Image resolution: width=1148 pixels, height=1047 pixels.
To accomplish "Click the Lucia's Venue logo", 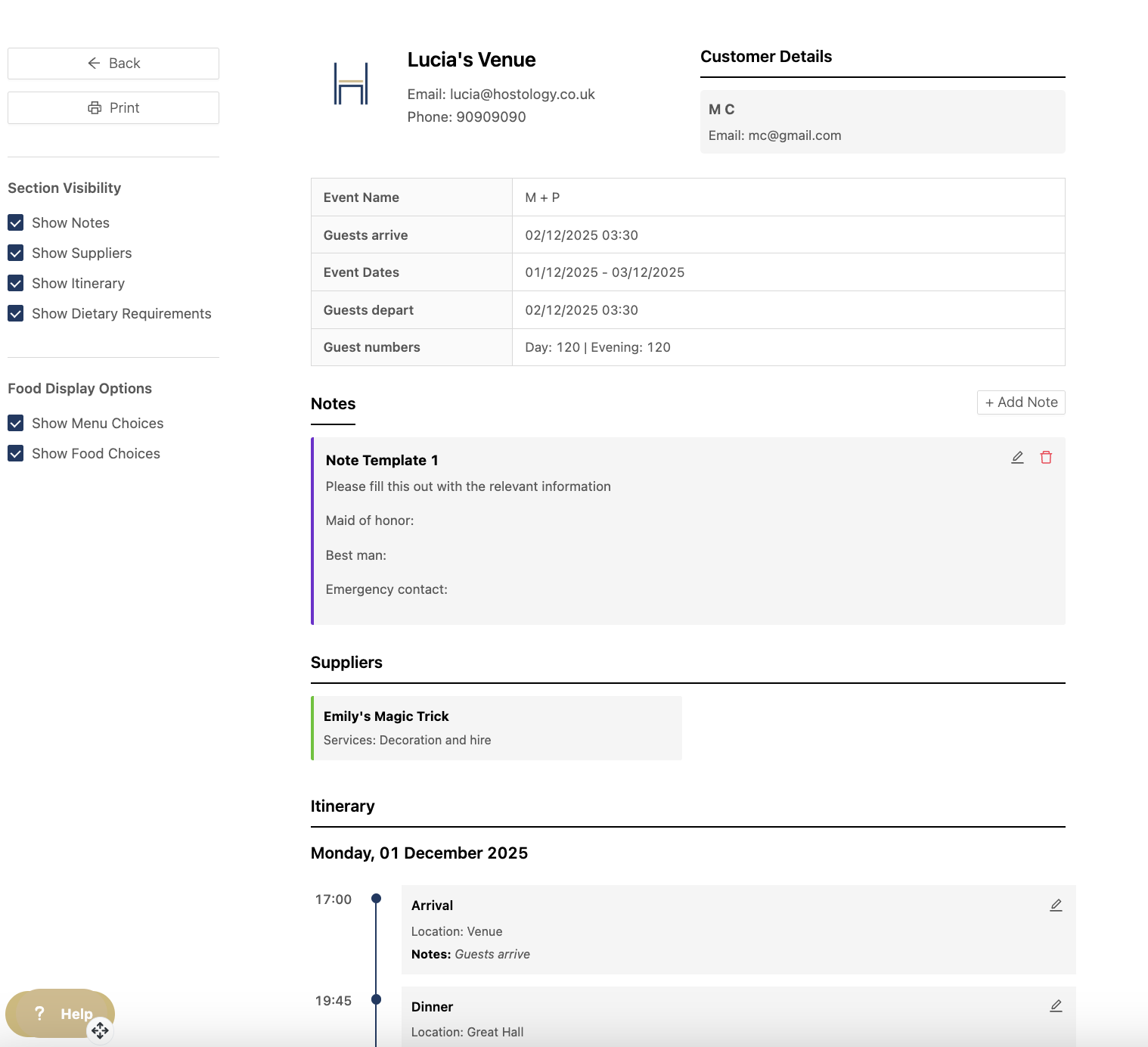I will coord(351,84).
